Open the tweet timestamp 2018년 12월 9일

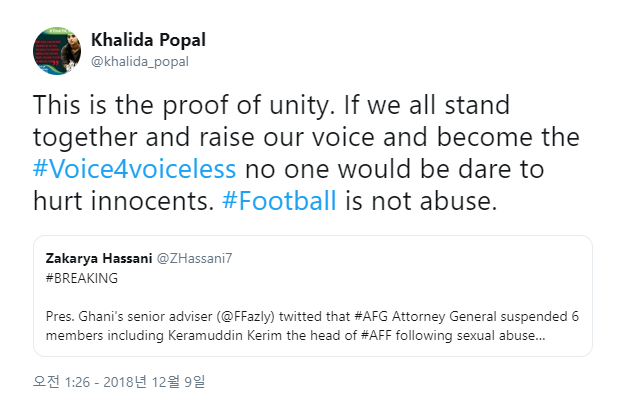pyautogui.click(x=154, y=382)
